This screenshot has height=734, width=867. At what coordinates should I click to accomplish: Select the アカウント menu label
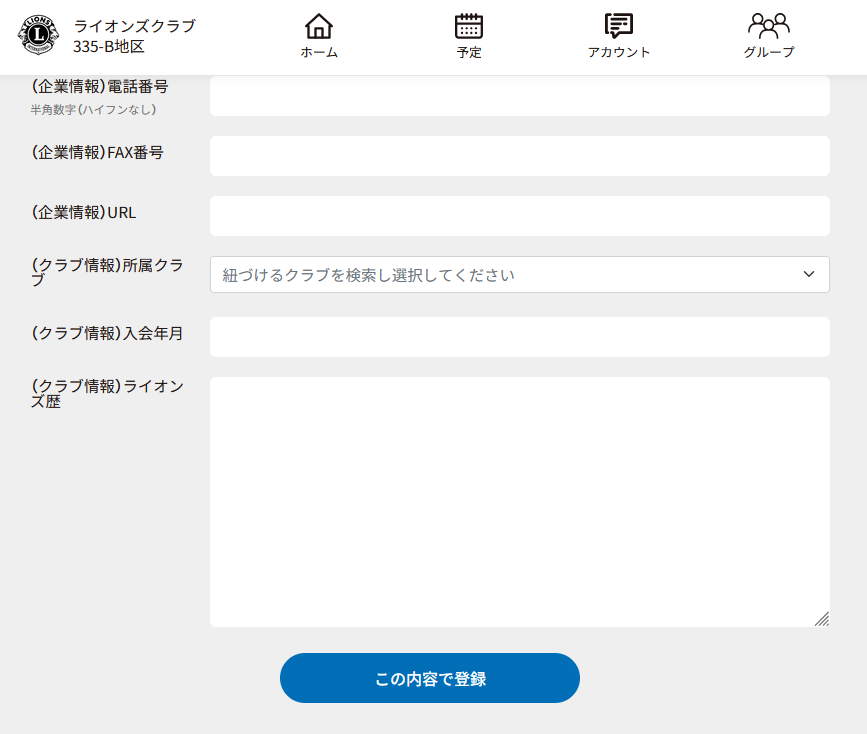[619, 53]
